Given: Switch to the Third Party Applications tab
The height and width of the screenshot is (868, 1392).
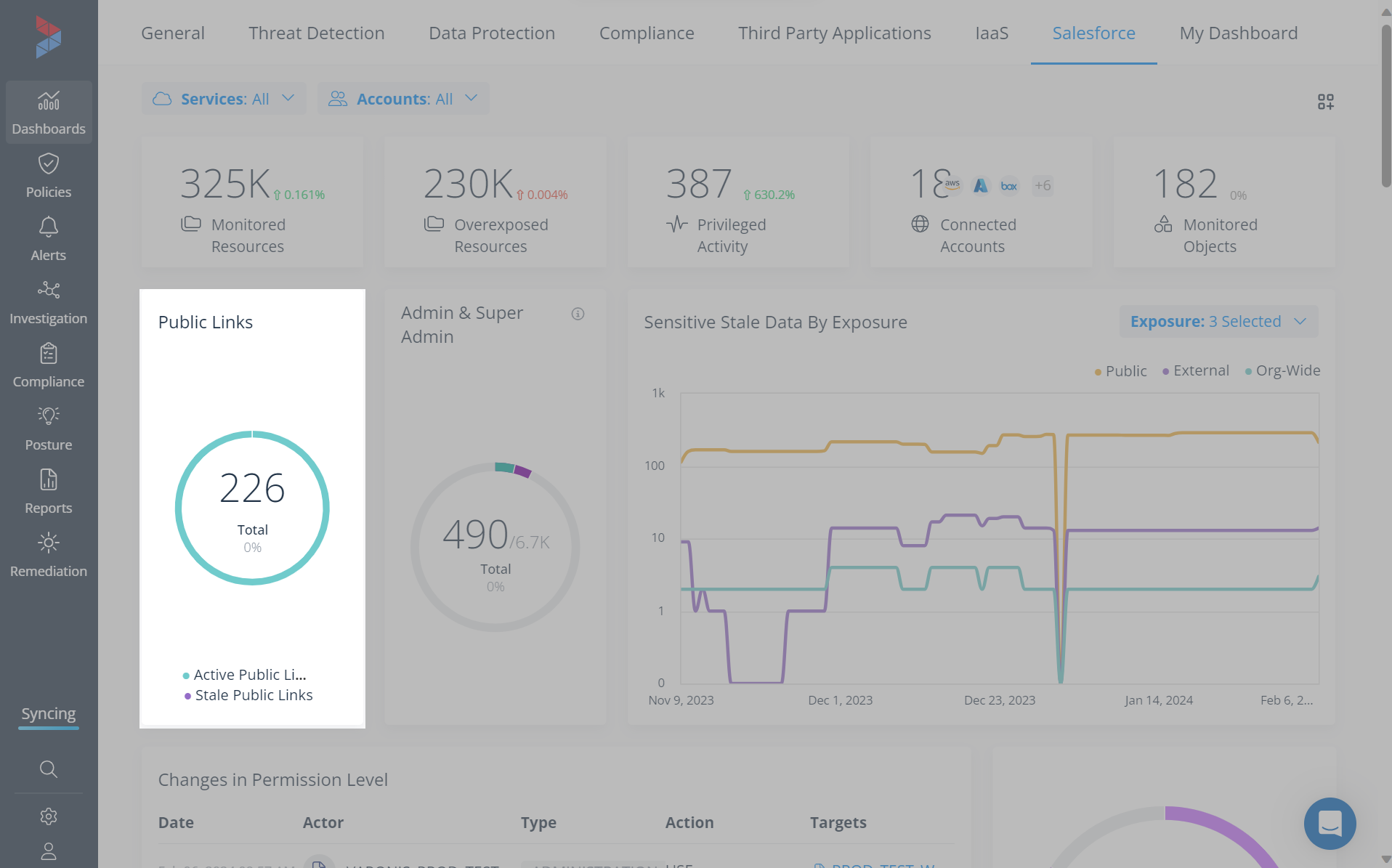Looking at the screenshot, I should tap(835, 33).
